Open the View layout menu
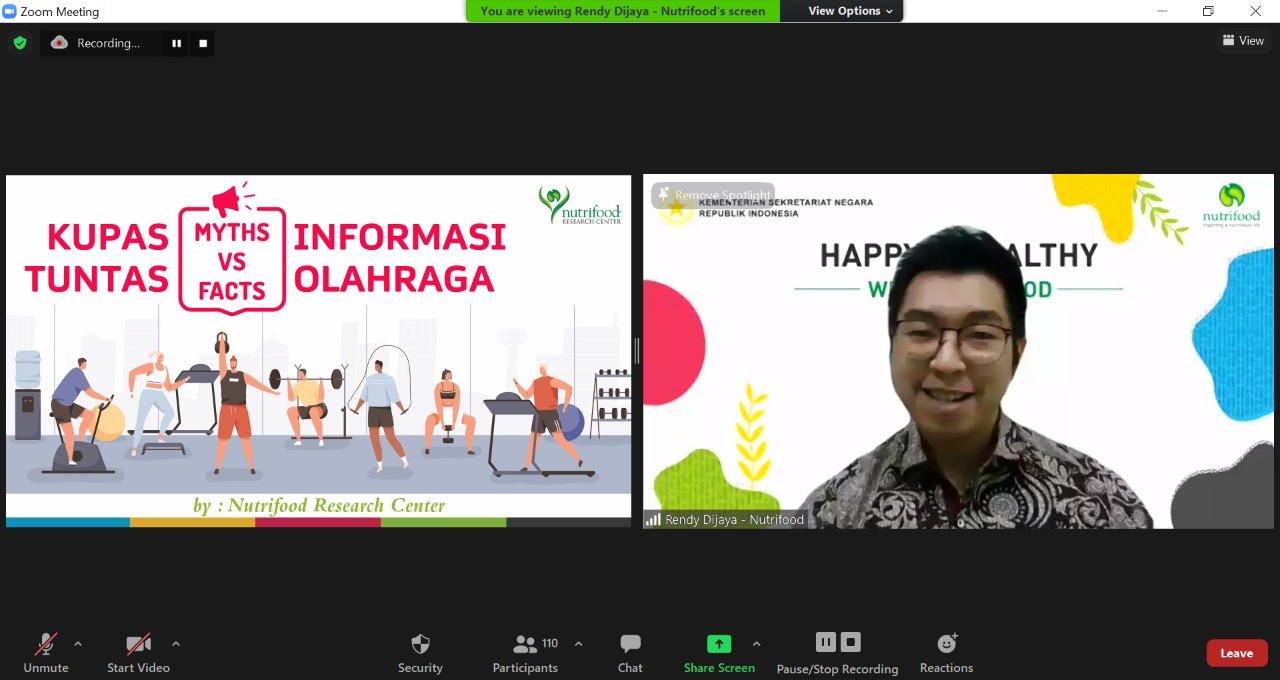This screenshot has height=680, width=1280. pos(1243,41)
